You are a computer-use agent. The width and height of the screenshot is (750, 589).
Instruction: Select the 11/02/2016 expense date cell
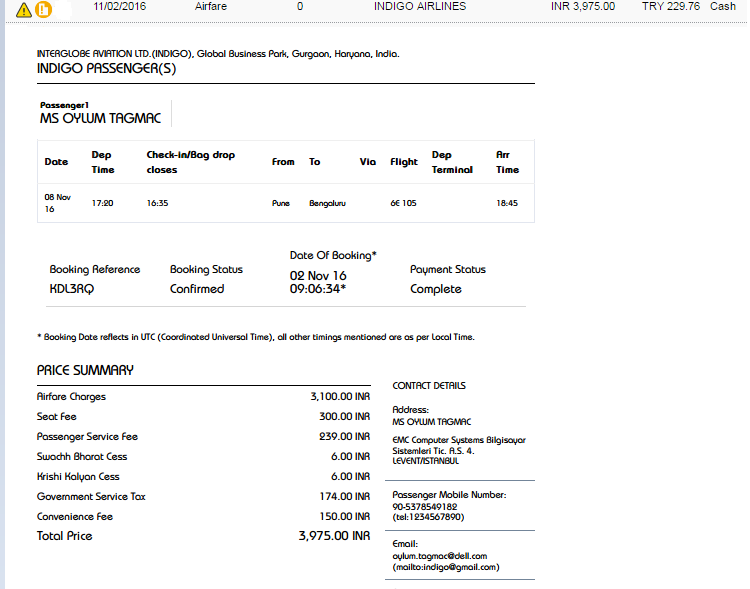tap(119, 6)
